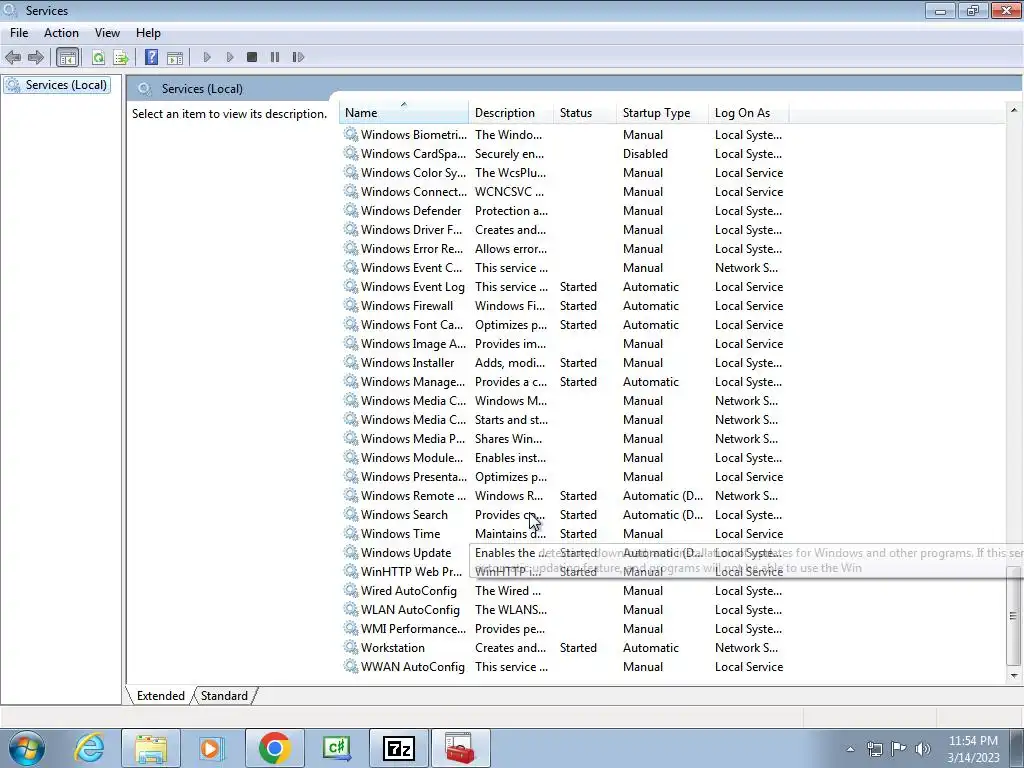Image resolution: width=1024 pixels, height=768 pixels.
Task: Select the Windows Firewall service
Action: [407, 306]
